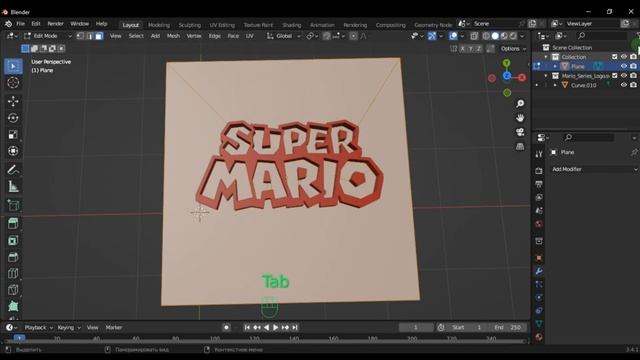The image size is (640, 360).
Task: Select the Measure tool
Action: click(13, 187)
